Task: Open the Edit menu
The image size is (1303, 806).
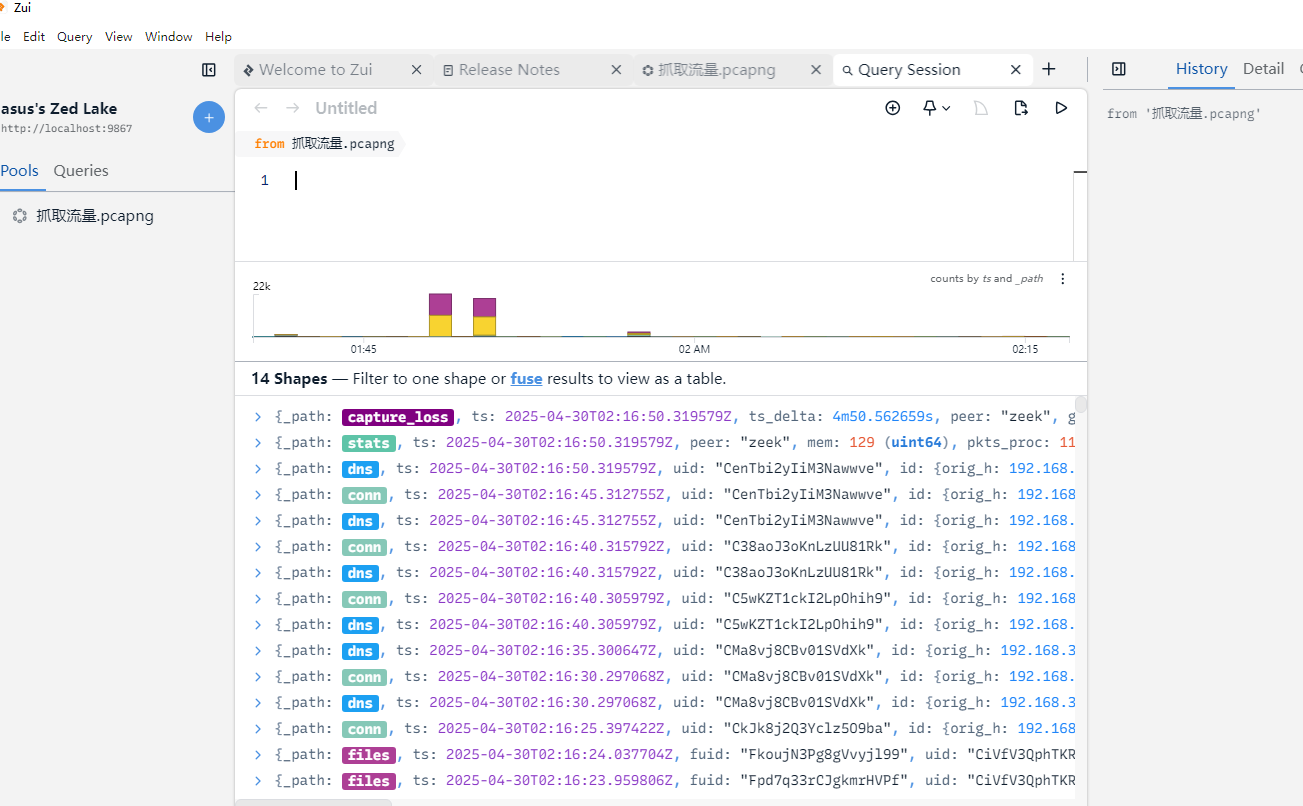Action: (x=34, y=36)
